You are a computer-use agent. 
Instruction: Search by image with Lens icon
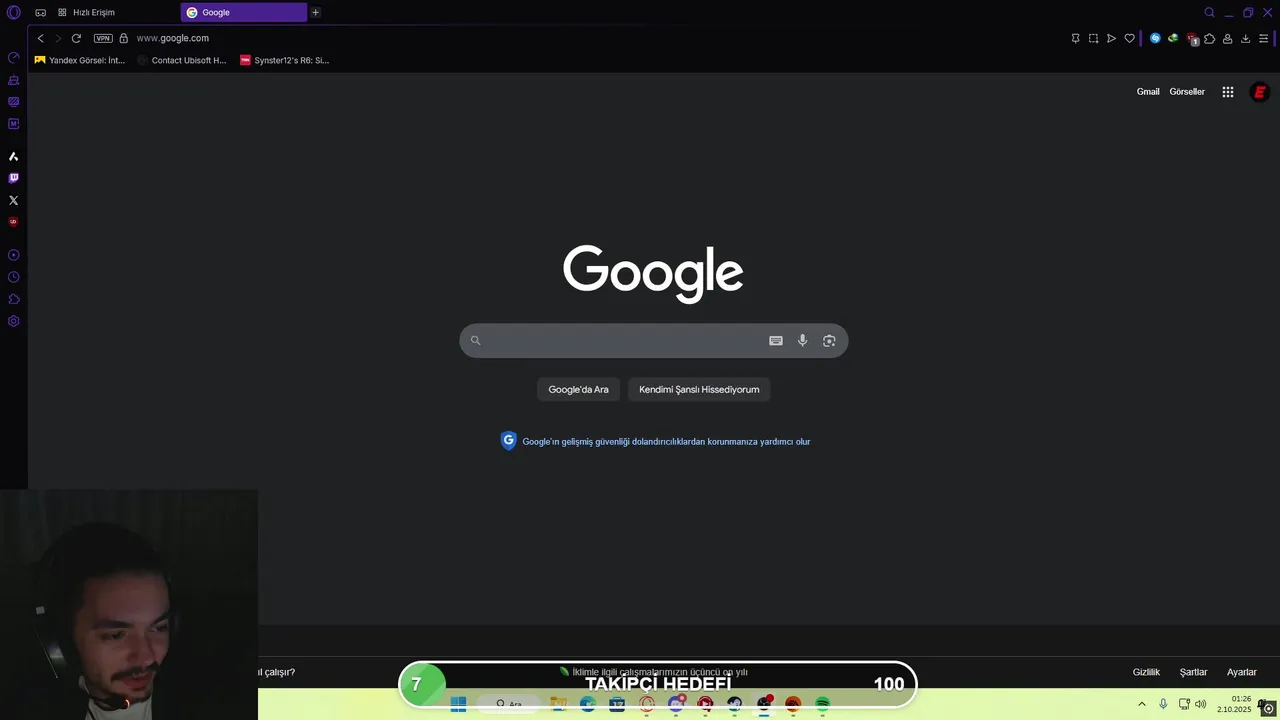[829, 341]
